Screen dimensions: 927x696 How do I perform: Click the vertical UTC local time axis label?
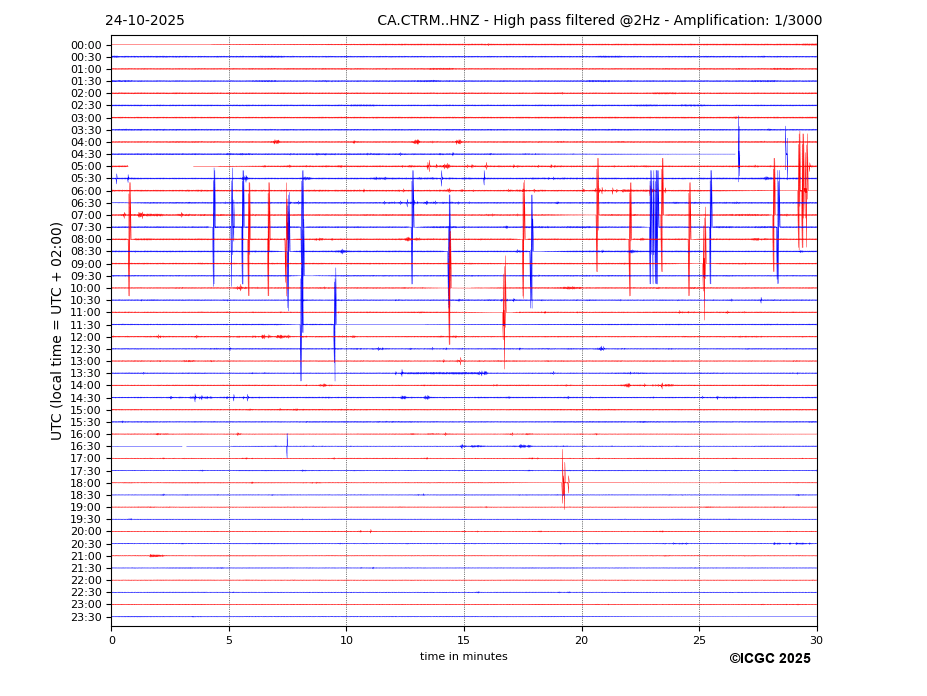58,330
